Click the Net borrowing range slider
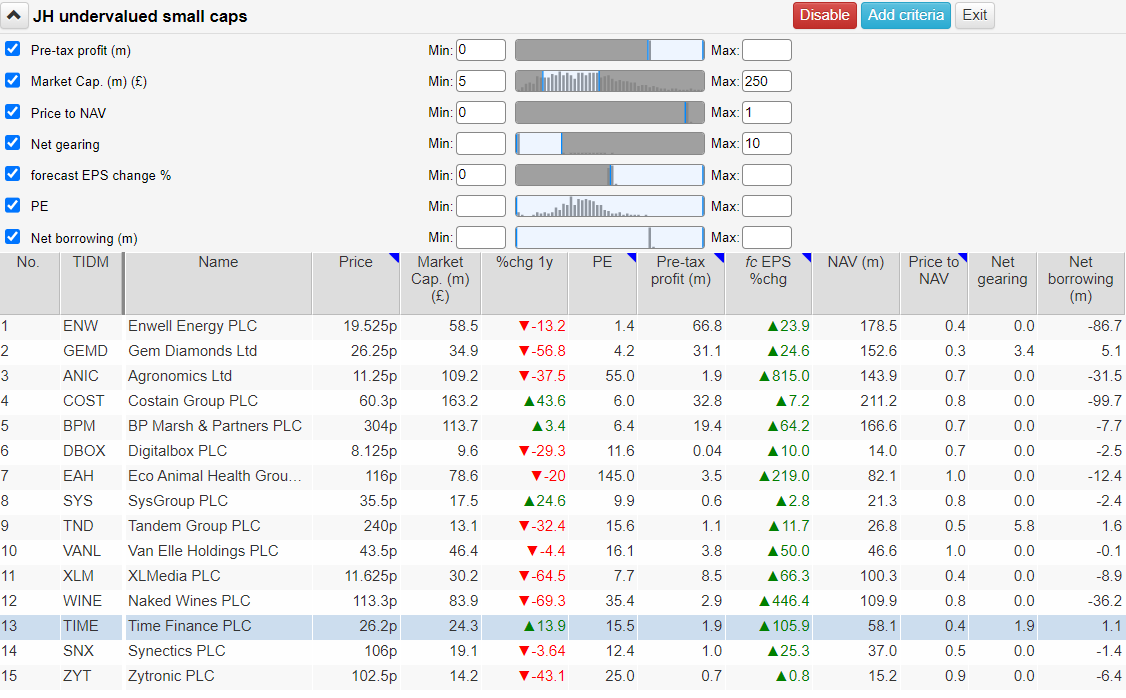This screenshot has width=1126, height=698. [610, 238]
